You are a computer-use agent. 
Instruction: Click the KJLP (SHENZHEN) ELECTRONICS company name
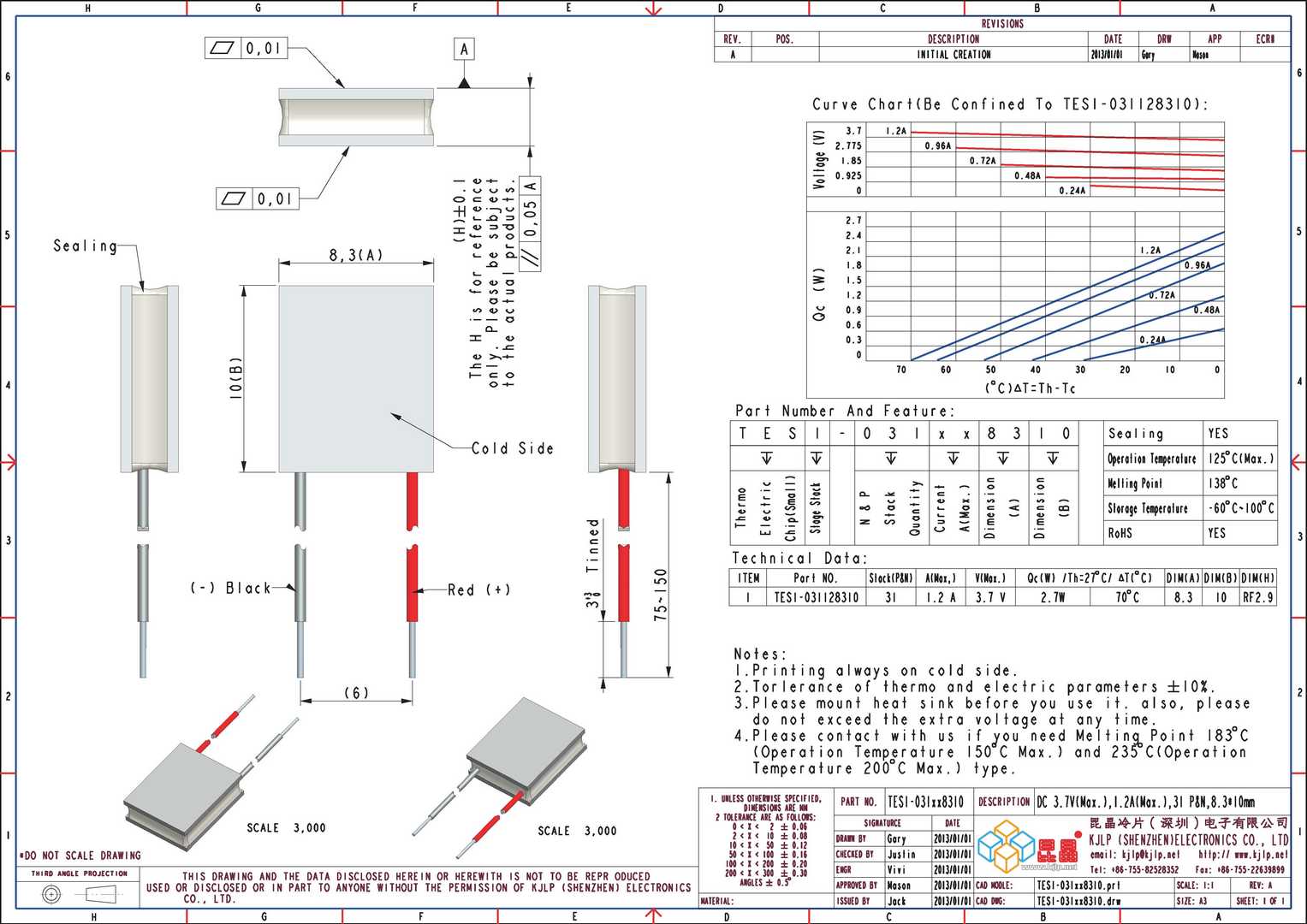(x=1188, y=840)
